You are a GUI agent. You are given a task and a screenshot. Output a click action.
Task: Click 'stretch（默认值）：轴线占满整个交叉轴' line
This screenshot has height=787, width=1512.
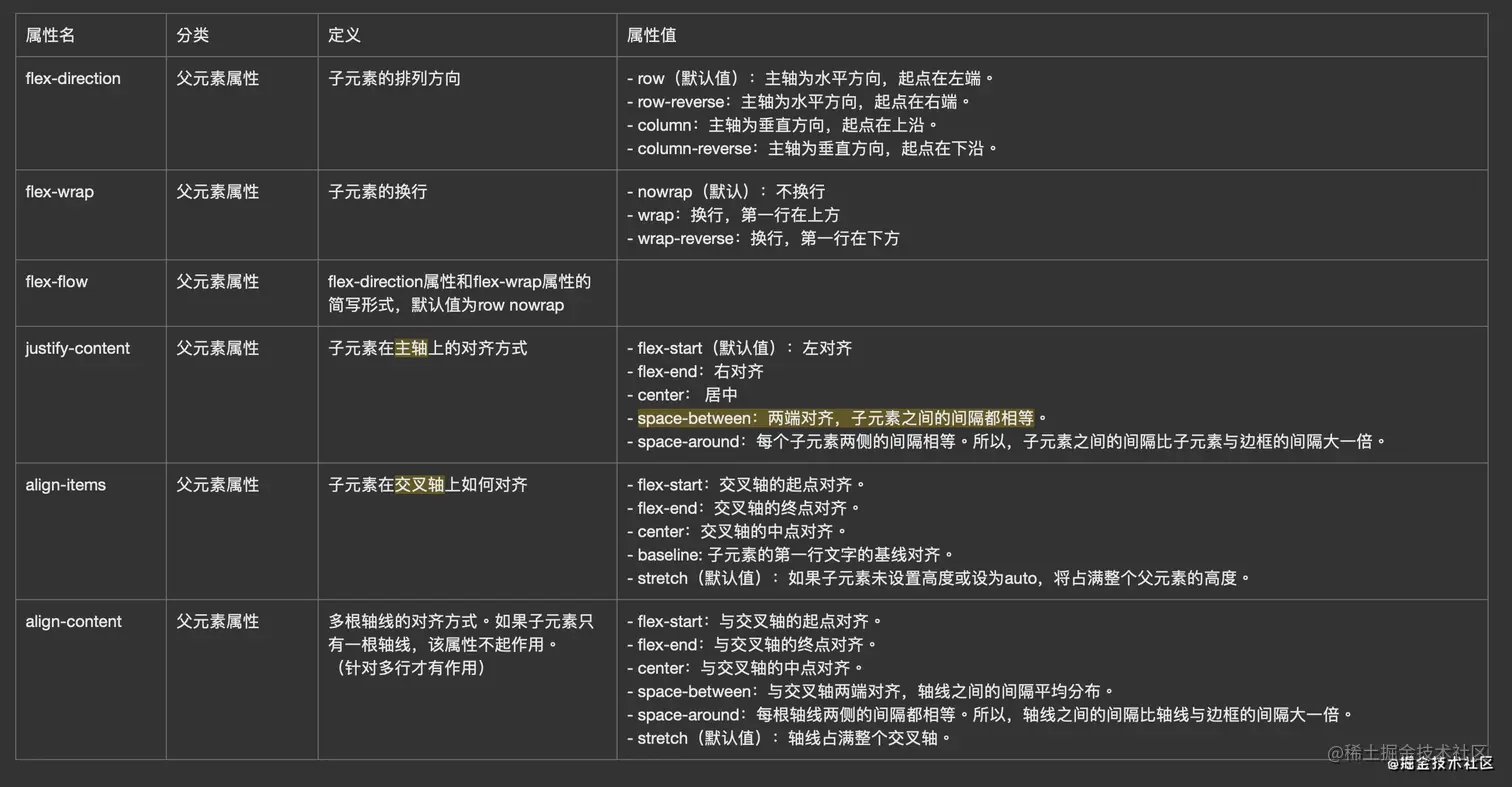coord(788,738)
